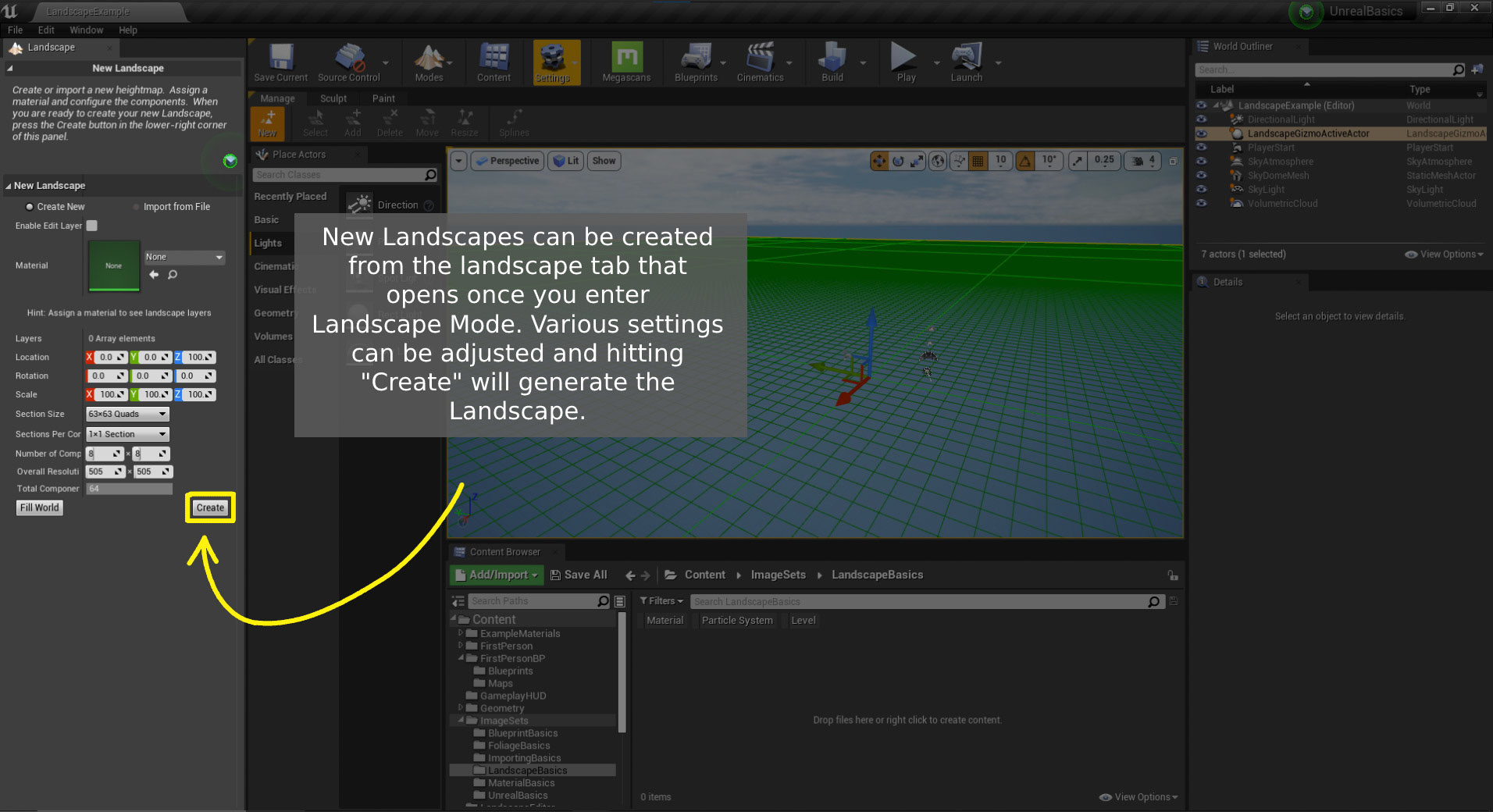Click Search Paths input field
This screenshot has height=812, width=1493.
click(x=539, y=601)
